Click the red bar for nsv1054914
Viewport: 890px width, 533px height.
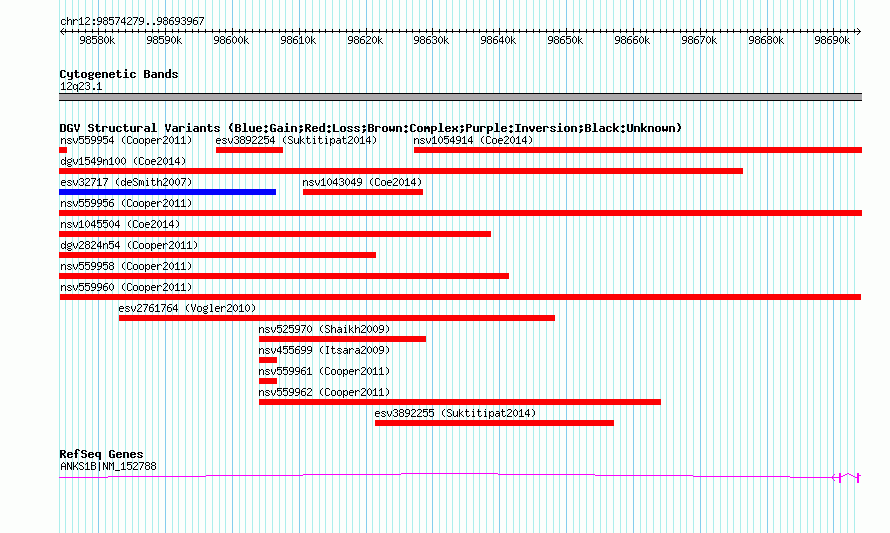pos(638,150)
